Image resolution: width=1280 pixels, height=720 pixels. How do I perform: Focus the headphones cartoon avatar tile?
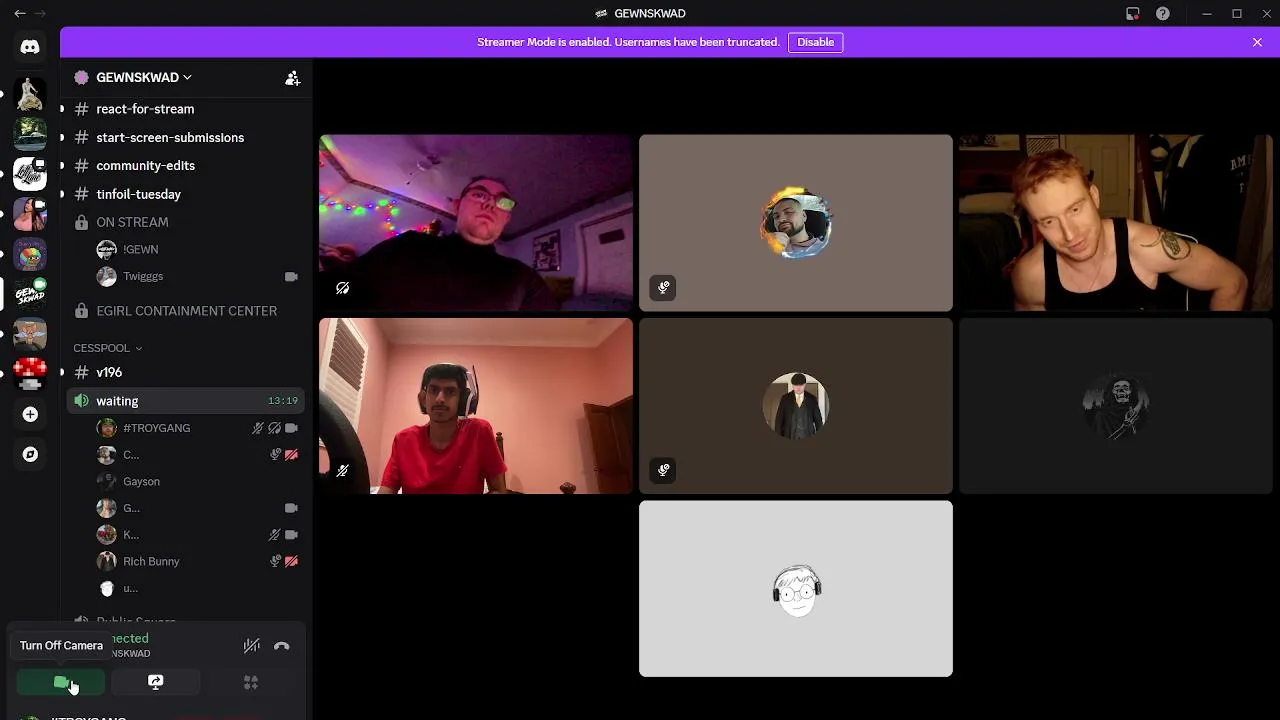796,589
